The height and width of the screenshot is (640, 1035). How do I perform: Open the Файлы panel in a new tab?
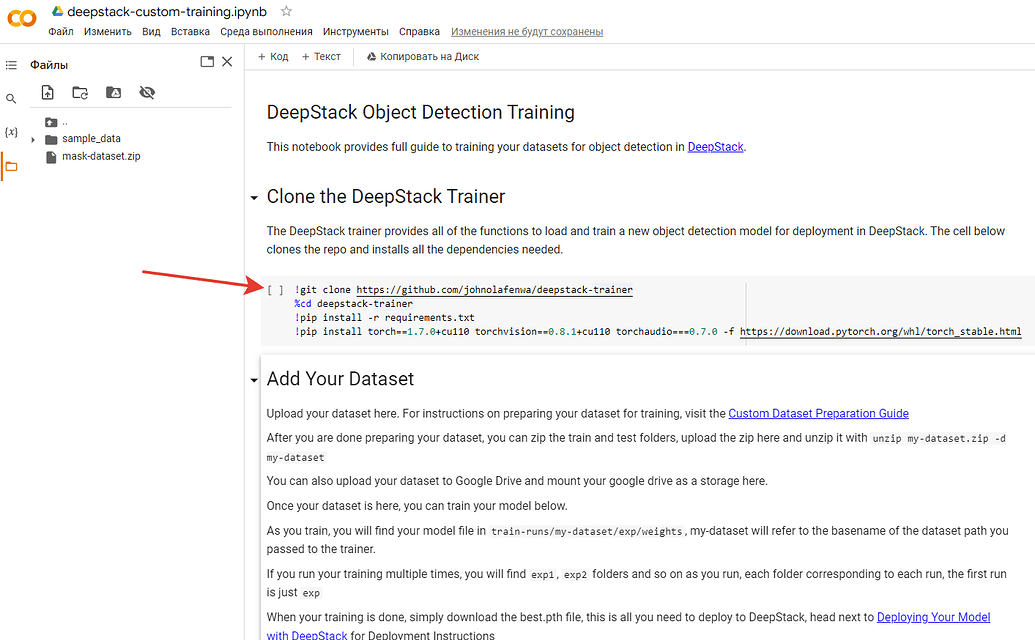tap(206, 61)
